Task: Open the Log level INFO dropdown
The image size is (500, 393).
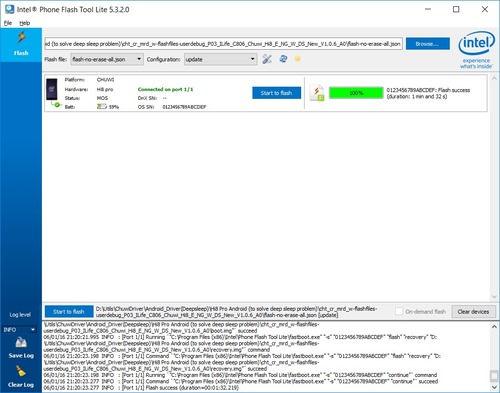Action: point(19,330)
